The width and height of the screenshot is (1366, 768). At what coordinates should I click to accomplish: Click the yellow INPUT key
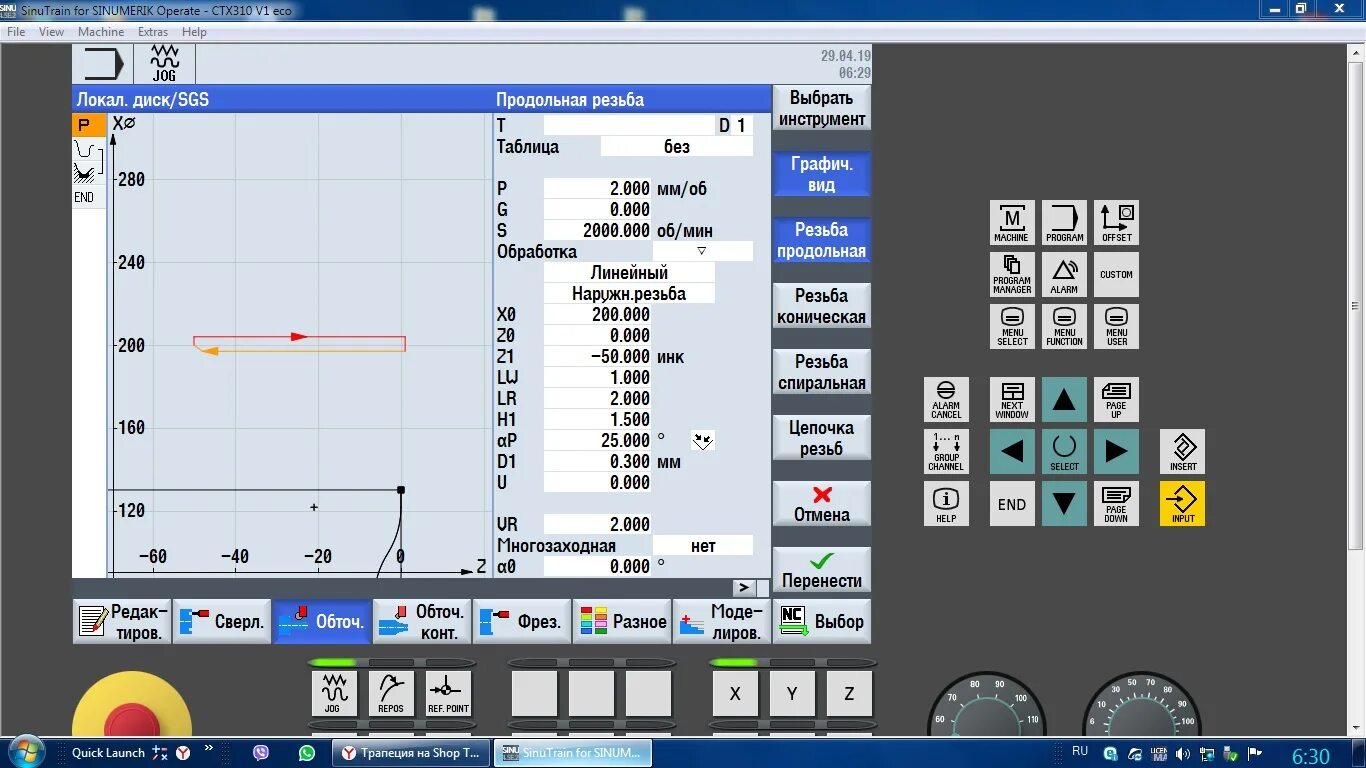click(1183, 504)
